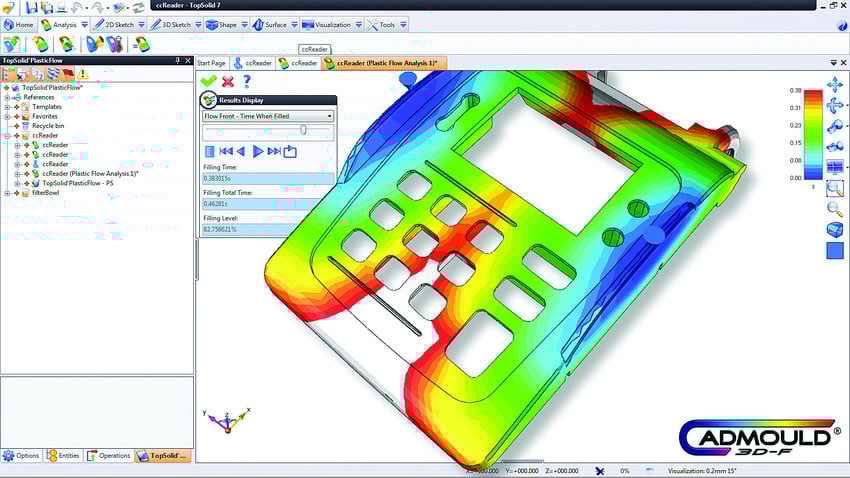Click the Redo arrow icon
The width and height of the screenshot is (850, 478).
click(98, 7)
